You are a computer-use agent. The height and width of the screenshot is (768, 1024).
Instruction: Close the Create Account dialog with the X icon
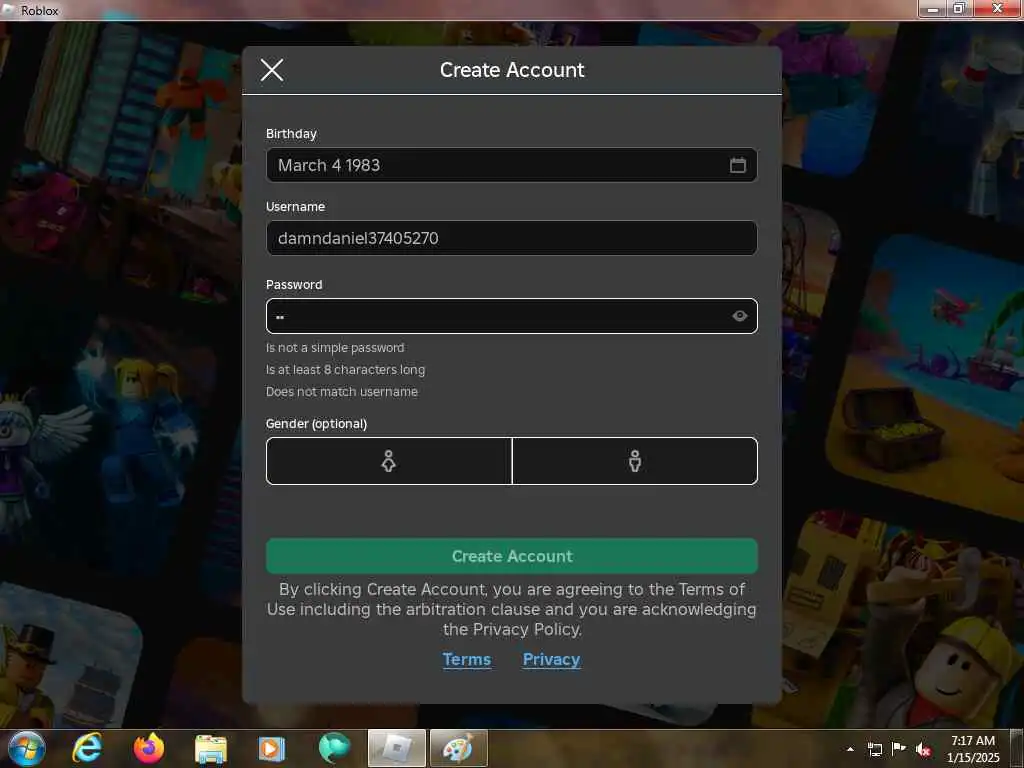(x=272, y=70)
